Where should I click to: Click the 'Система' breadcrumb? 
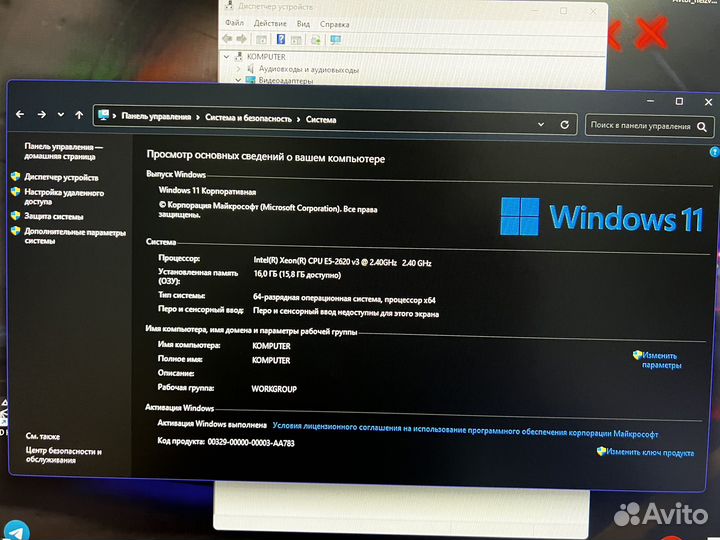pyautogui.click(x=321, y=120)
